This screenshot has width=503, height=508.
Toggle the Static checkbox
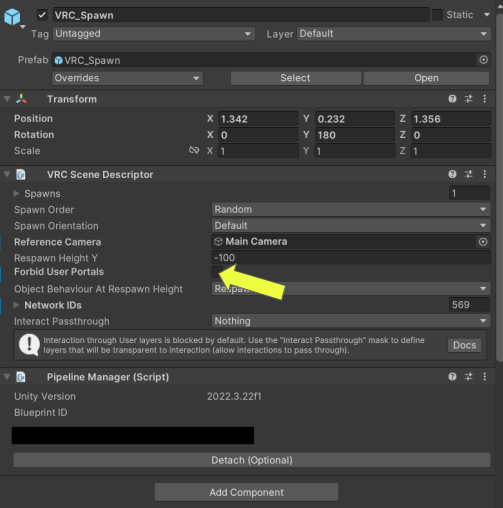click(437, 15)
